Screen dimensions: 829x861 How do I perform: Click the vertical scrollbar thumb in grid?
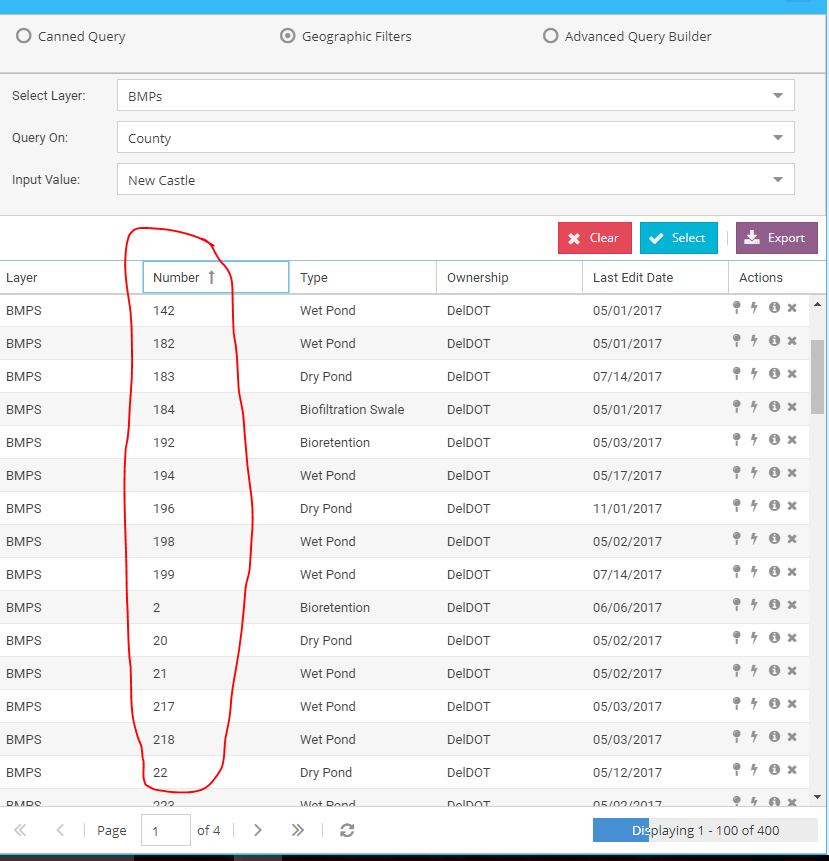point(817,377)
